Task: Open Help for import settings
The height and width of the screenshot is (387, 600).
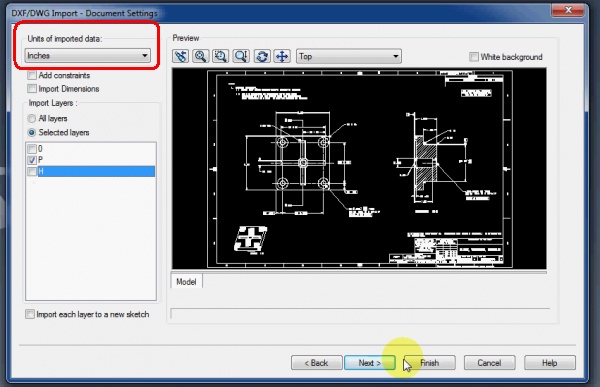Action: pyautogui.click(x=549, y=363)
